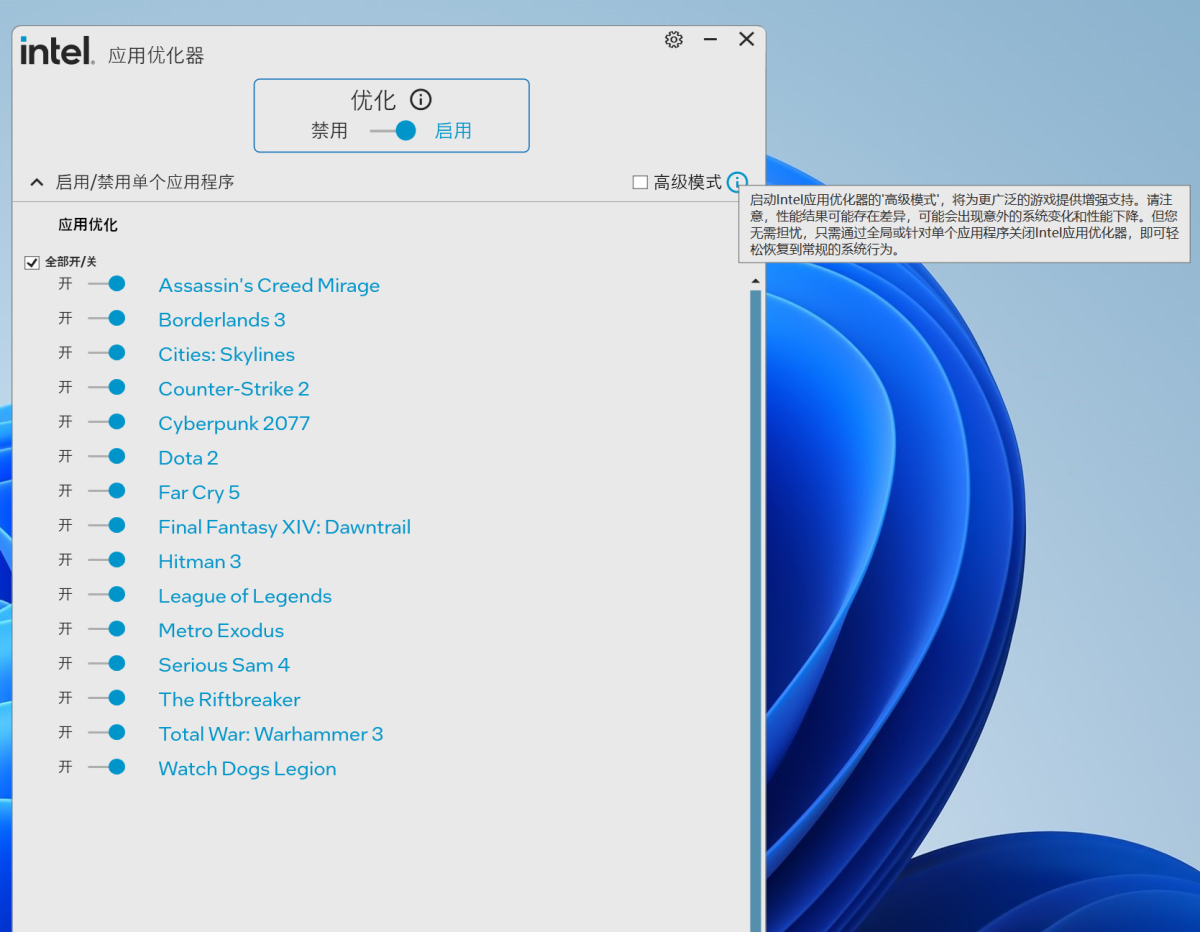Click the scrollbar up arrow
The width and height of the screenshot is (1200, 932).
click(x=755, y=282)
